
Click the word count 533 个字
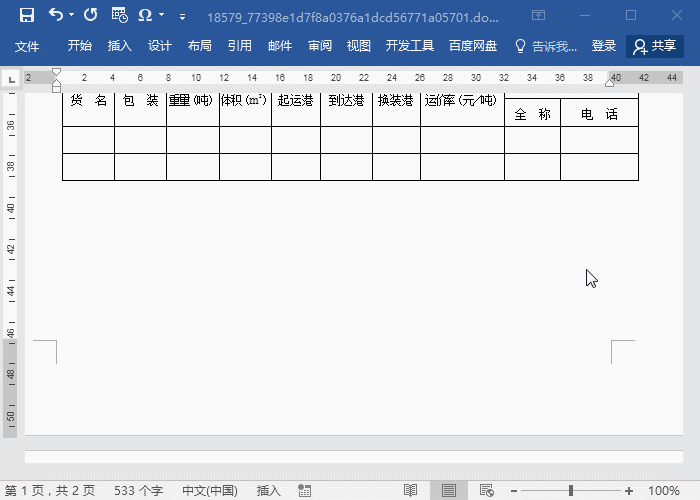point(138,491)
